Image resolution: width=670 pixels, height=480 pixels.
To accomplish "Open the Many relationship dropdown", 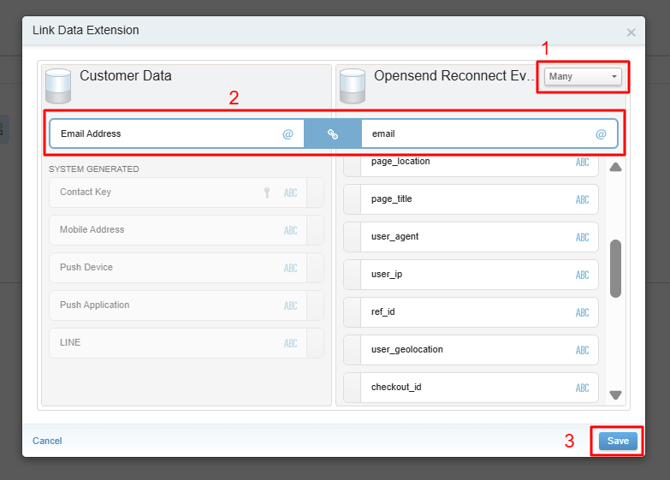I will click(584, 77).
